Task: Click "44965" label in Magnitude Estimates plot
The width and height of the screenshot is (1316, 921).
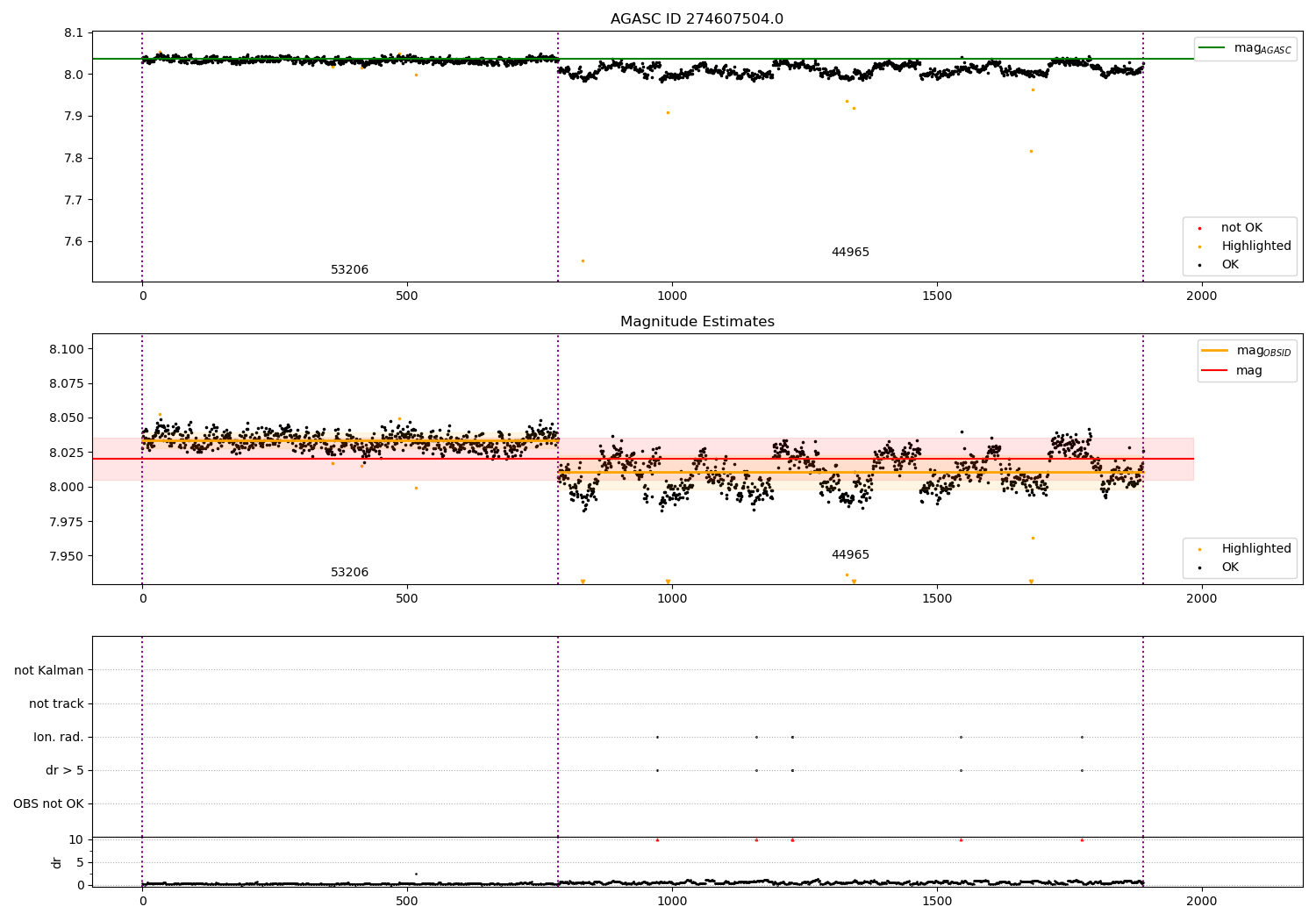Action: [850, 555]
